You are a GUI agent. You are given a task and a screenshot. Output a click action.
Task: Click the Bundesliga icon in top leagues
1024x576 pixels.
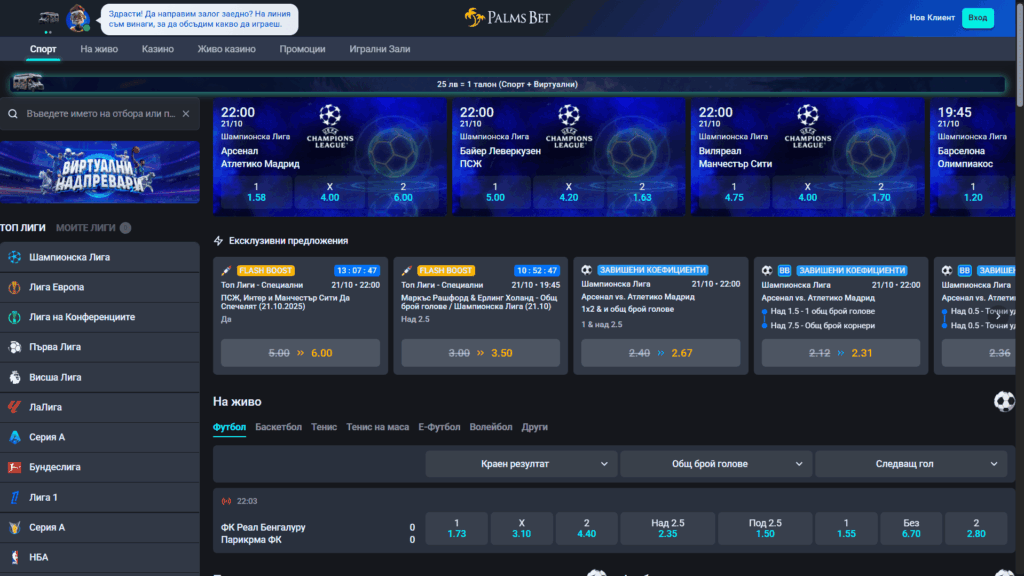pyautogui.click(x=14, y=467)
